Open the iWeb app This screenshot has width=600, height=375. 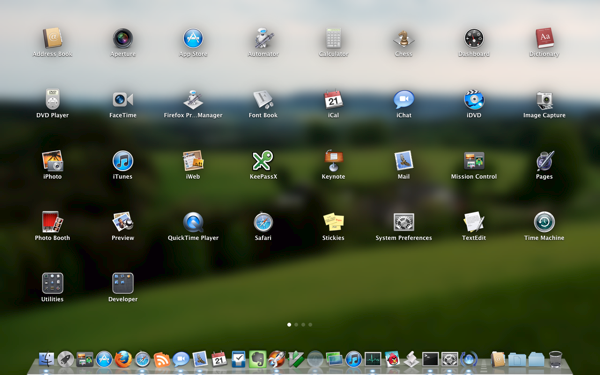pyautogui.click(x=193, y=161)
